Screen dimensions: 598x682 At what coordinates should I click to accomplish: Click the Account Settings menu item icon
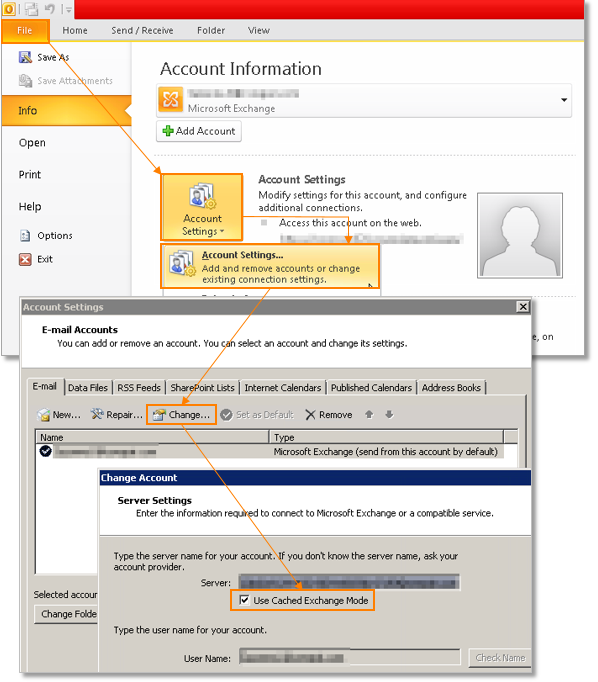(182, 264)
